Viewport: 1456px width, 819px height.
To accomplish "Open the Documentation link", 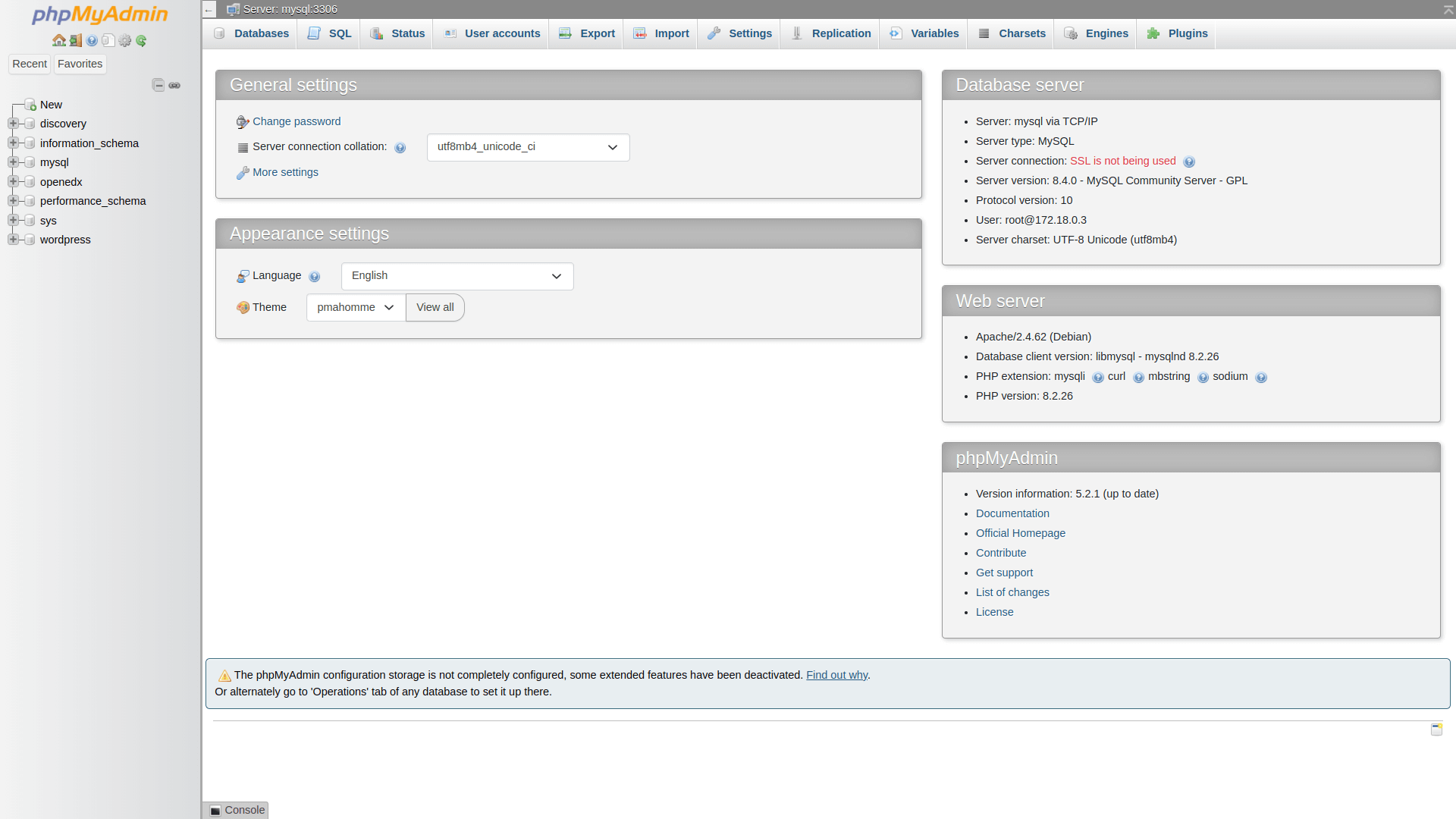I will (x=1012, y=513).
